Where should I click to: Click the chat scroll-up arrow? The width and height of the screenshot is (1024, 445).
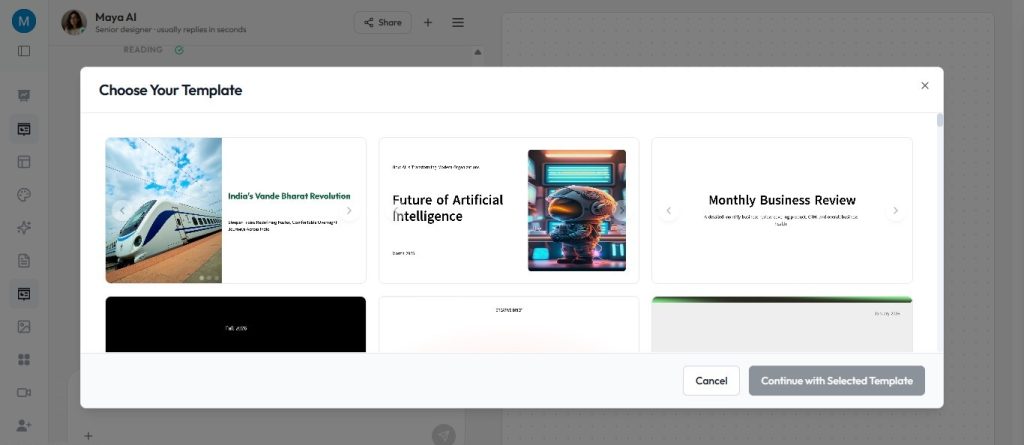(477, 52)
